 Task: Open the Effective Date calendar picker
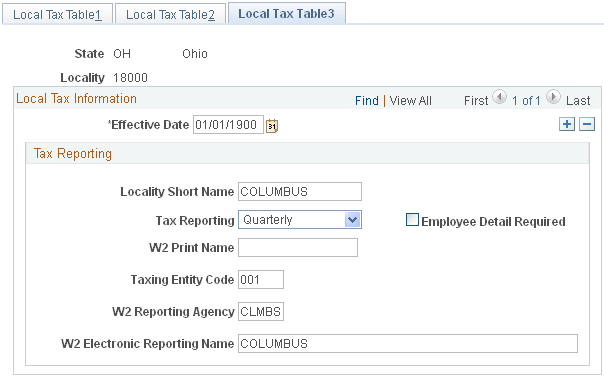[x=272, y=126]
